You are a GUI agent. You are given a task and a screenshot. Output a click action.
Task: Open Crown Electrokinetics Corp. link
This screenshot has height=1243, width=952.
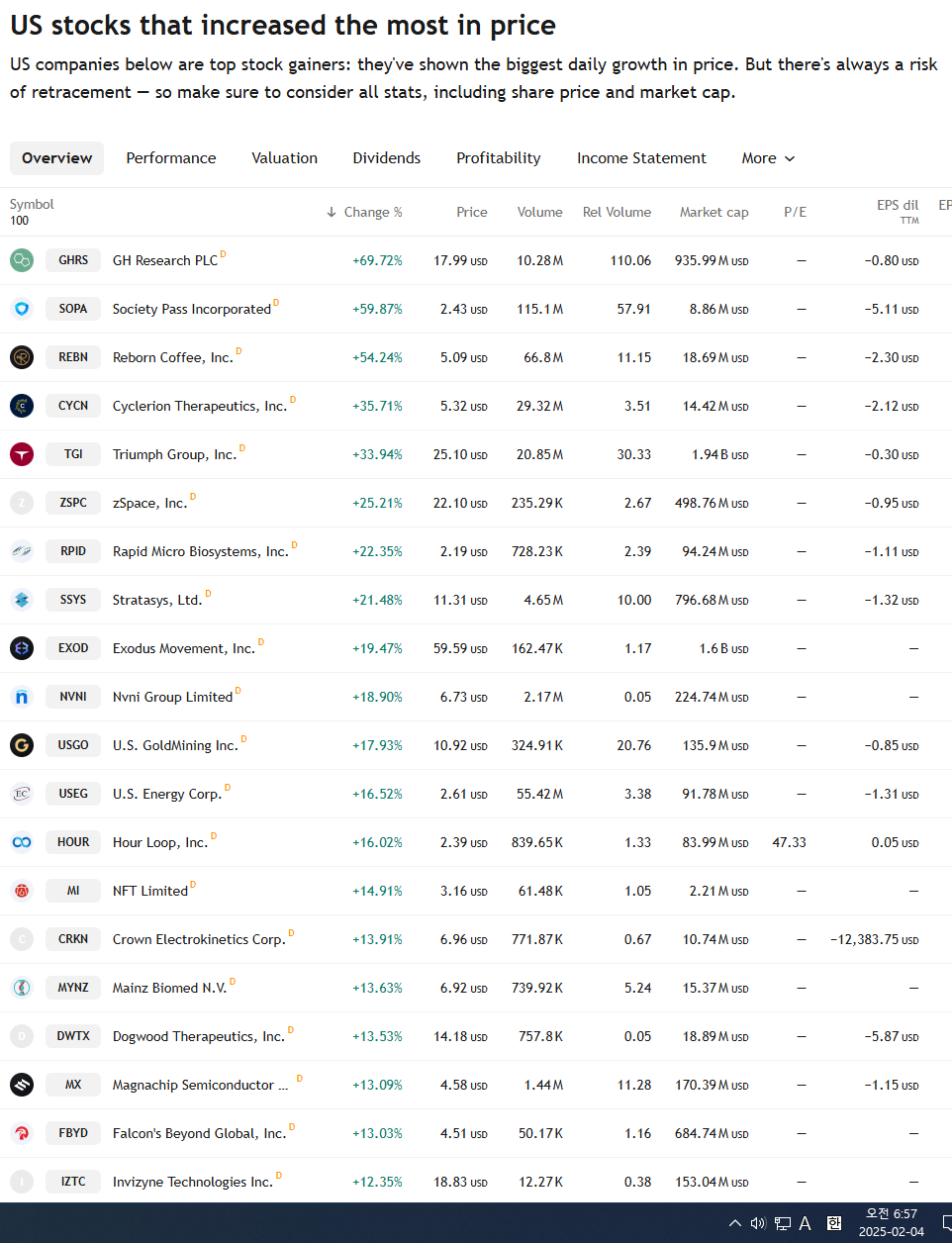click(x=199, y=939)
